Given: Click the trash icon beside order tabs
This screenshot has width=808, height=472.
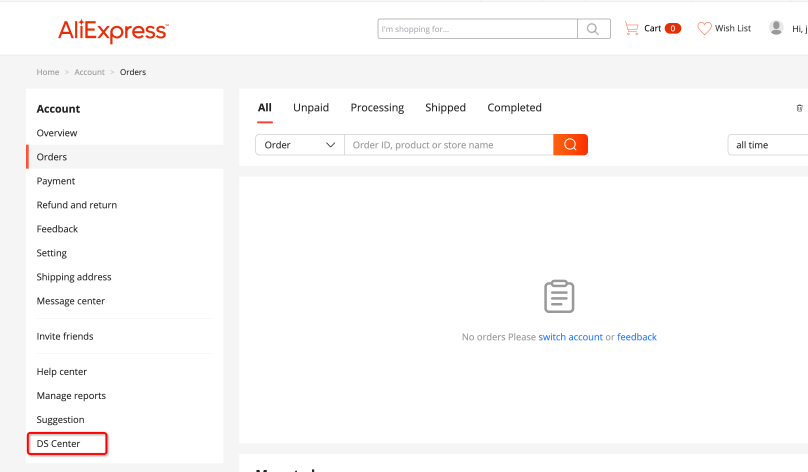Looking at the screenshot, I should 799,108.
